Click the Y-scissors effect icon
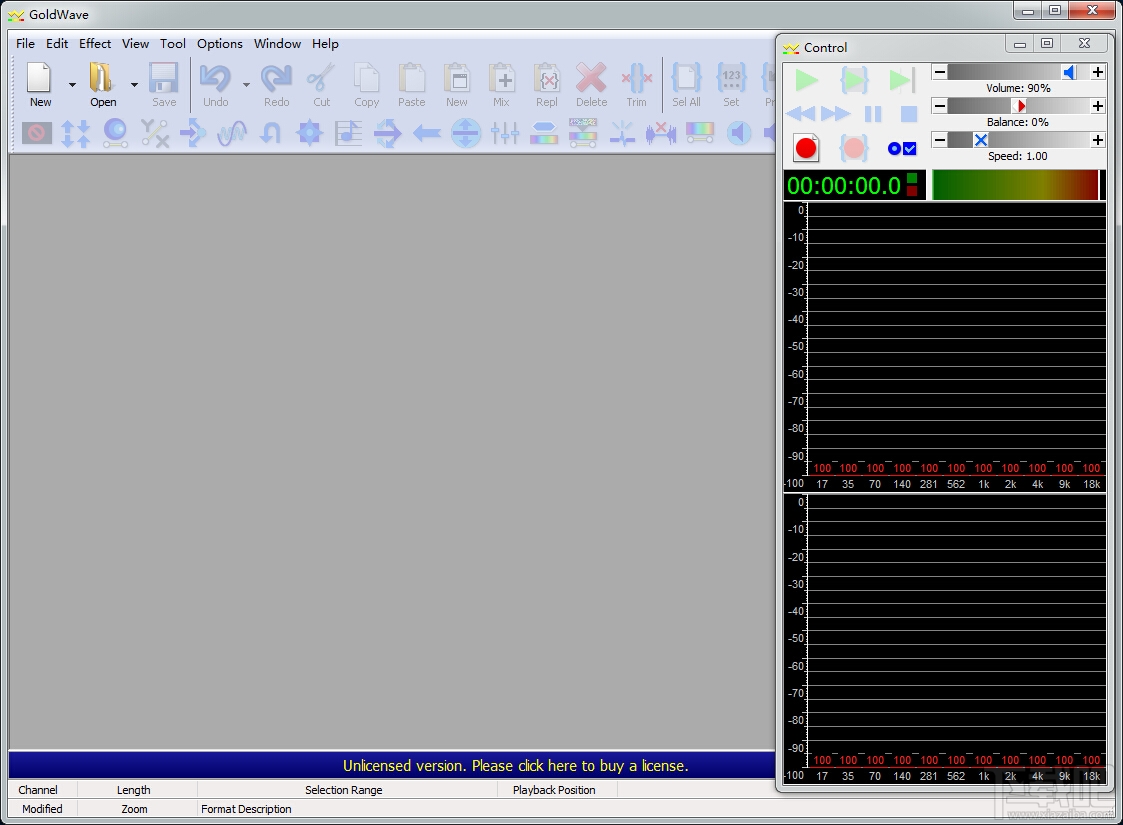Image resolution: width=1123 pixels, height=825 pixels. point(154,133)
